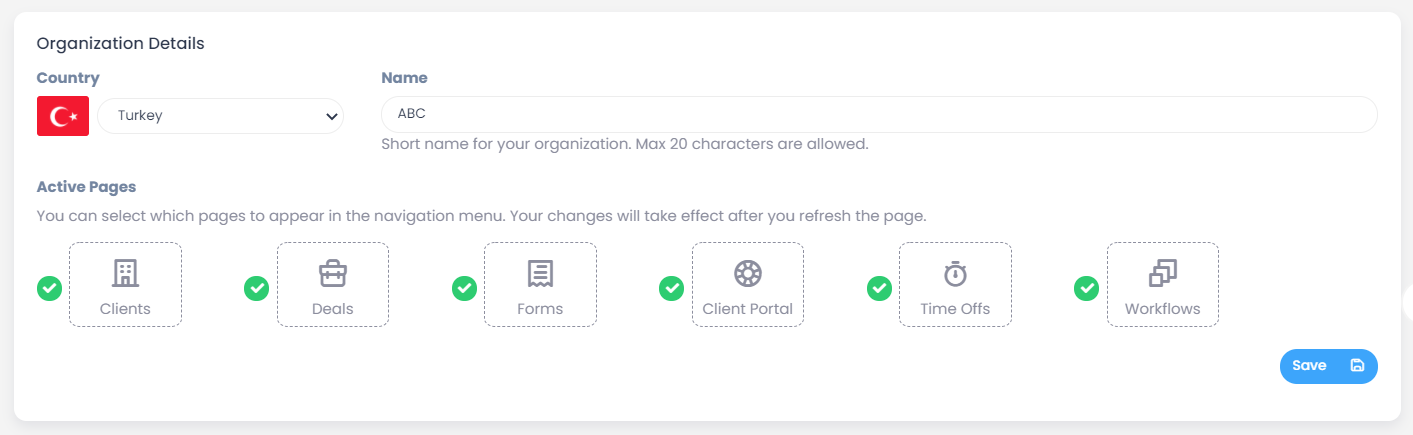1413x435 pixels.
Task: Click the Turkey flag image
Action: 63,116
